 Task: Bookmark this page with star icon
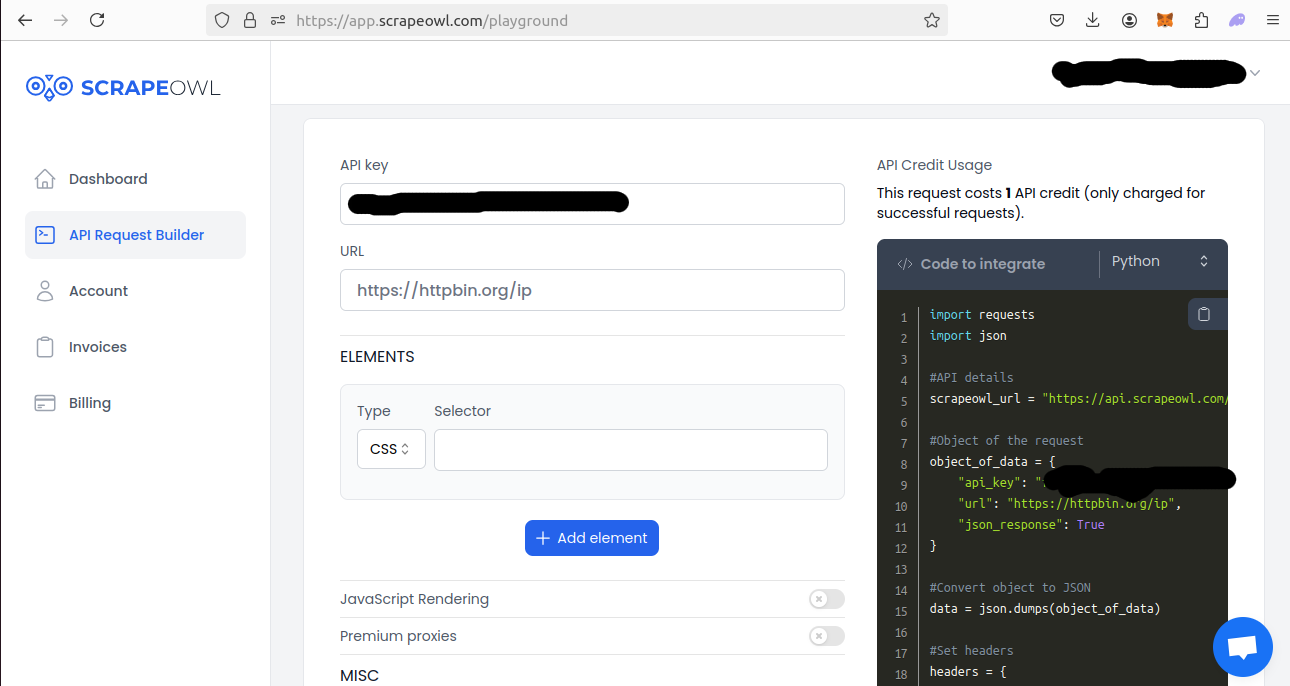click(932, 20)
